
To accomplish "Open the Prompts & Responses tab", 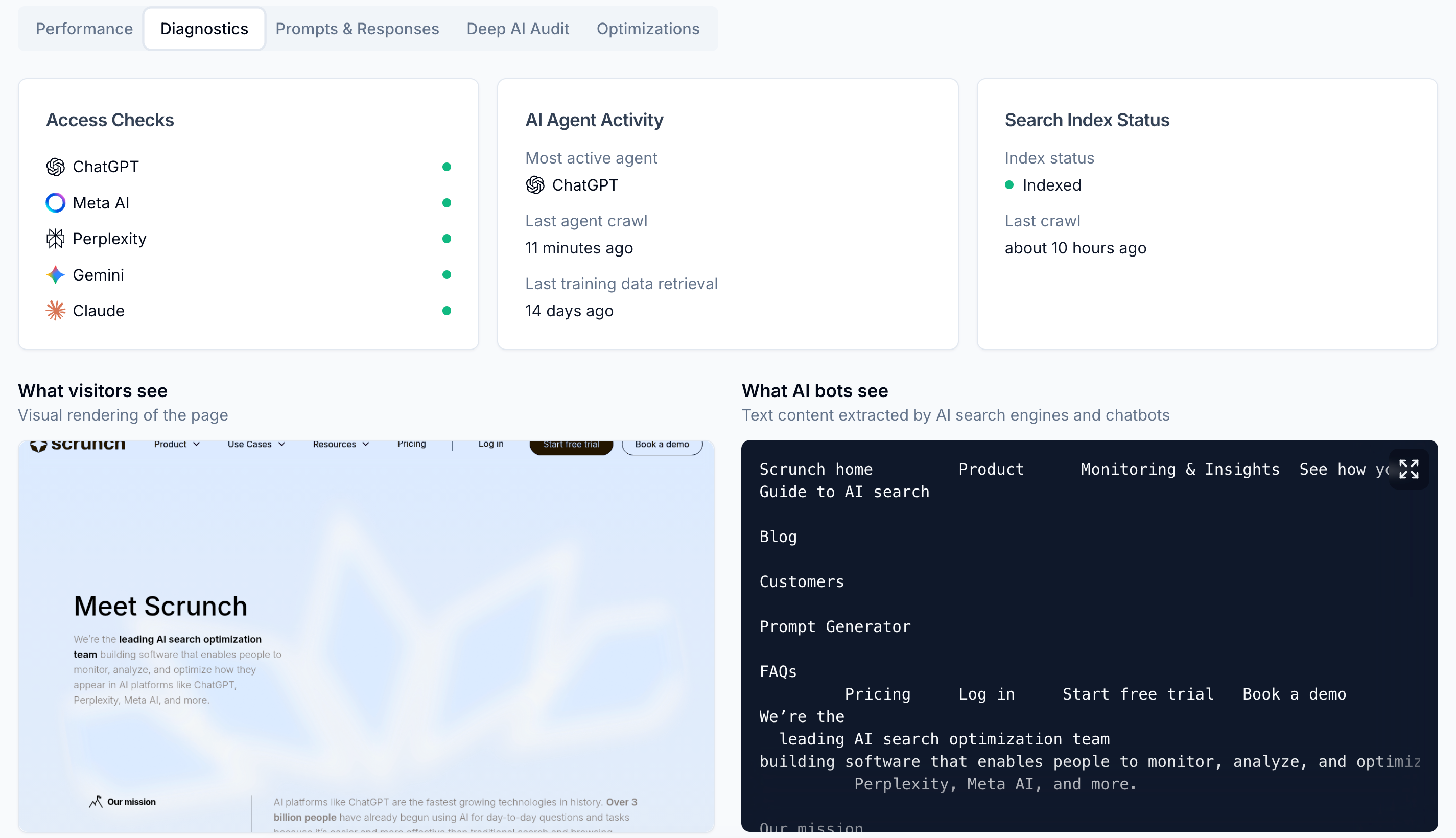I will [357, 29].
